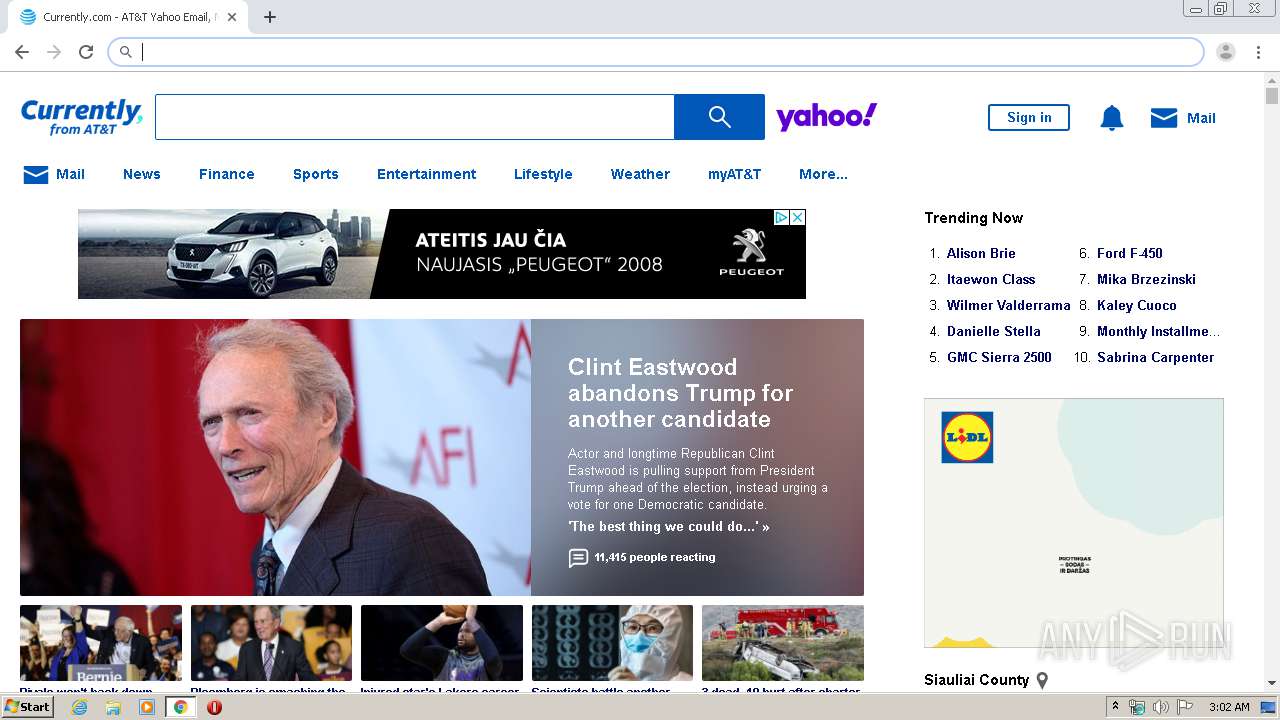Open the News menu item
The width and height of the screenshot is (1280, 720).
[142, 174]
